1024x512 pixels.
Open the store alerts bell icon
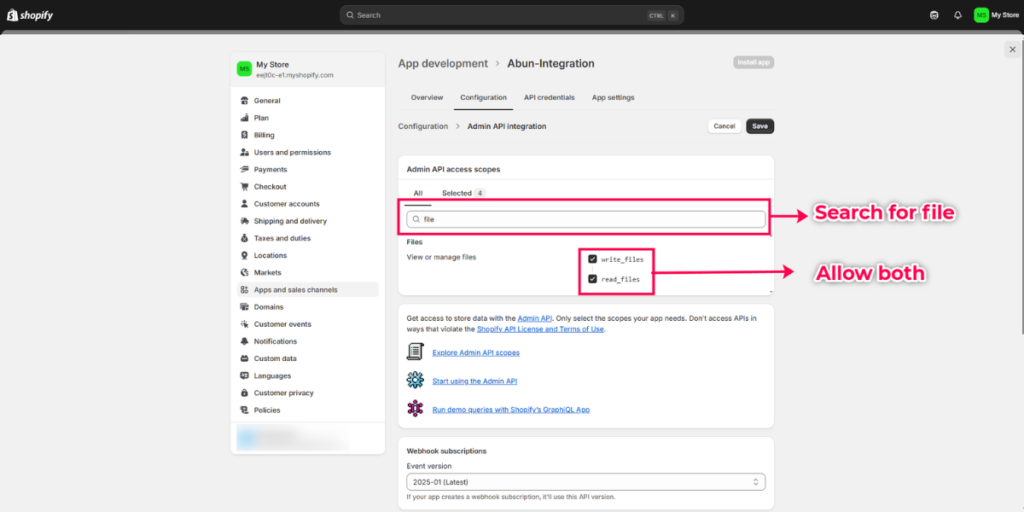tap(957, 15)
